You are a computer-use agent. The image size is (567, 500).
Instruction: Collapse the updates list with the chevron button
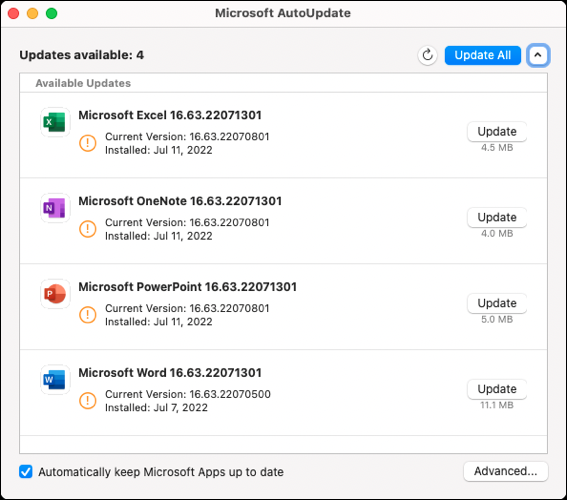538,55
